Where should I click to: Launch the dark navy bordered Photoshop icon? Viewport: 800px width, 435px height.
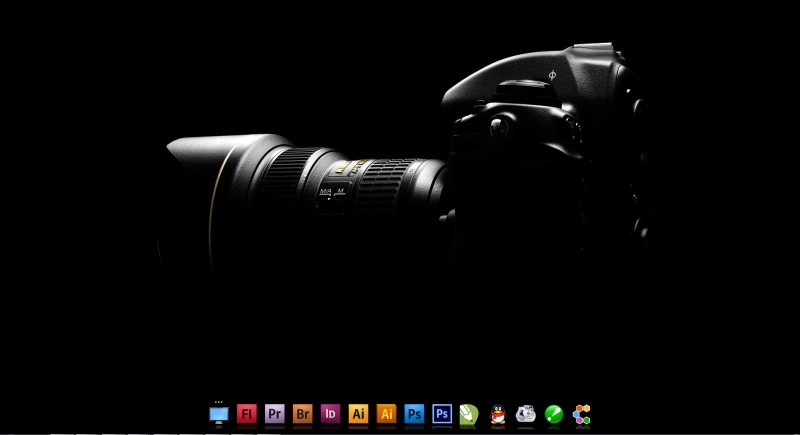point(442,414)
